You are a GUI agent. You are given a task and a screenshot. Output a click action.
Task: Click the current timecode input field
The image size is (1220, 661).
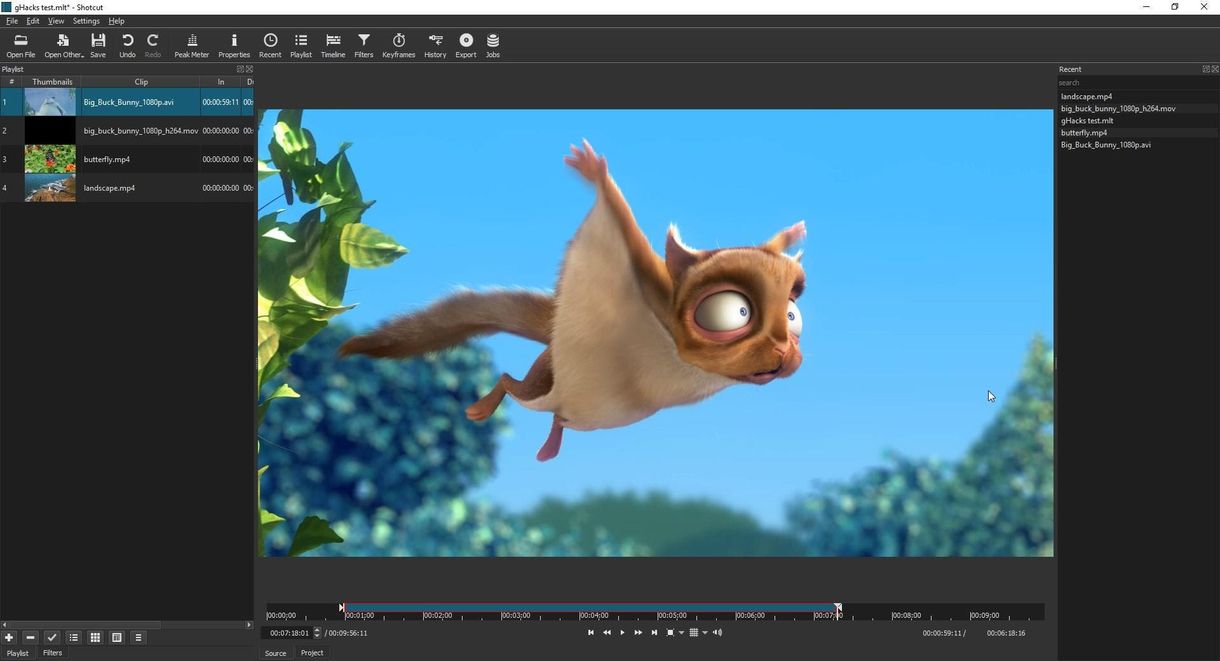click(290, 633)
